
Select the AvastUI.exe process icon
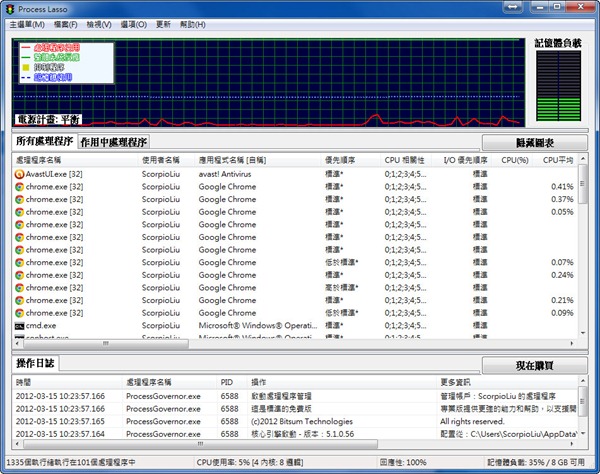[20, 173]
